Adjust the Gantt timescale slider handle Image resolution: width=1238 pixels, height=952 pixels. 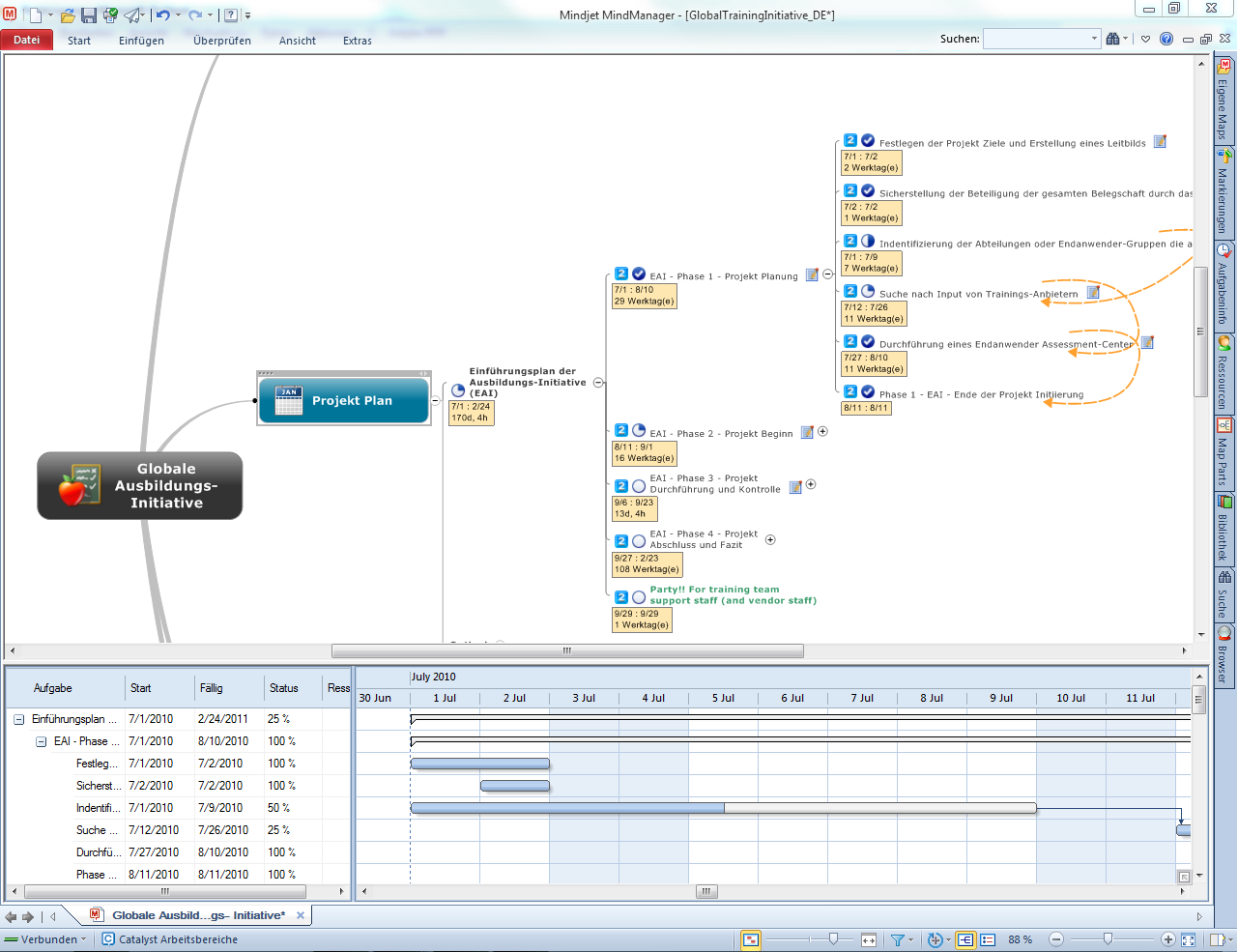click(x=833, y=938)
